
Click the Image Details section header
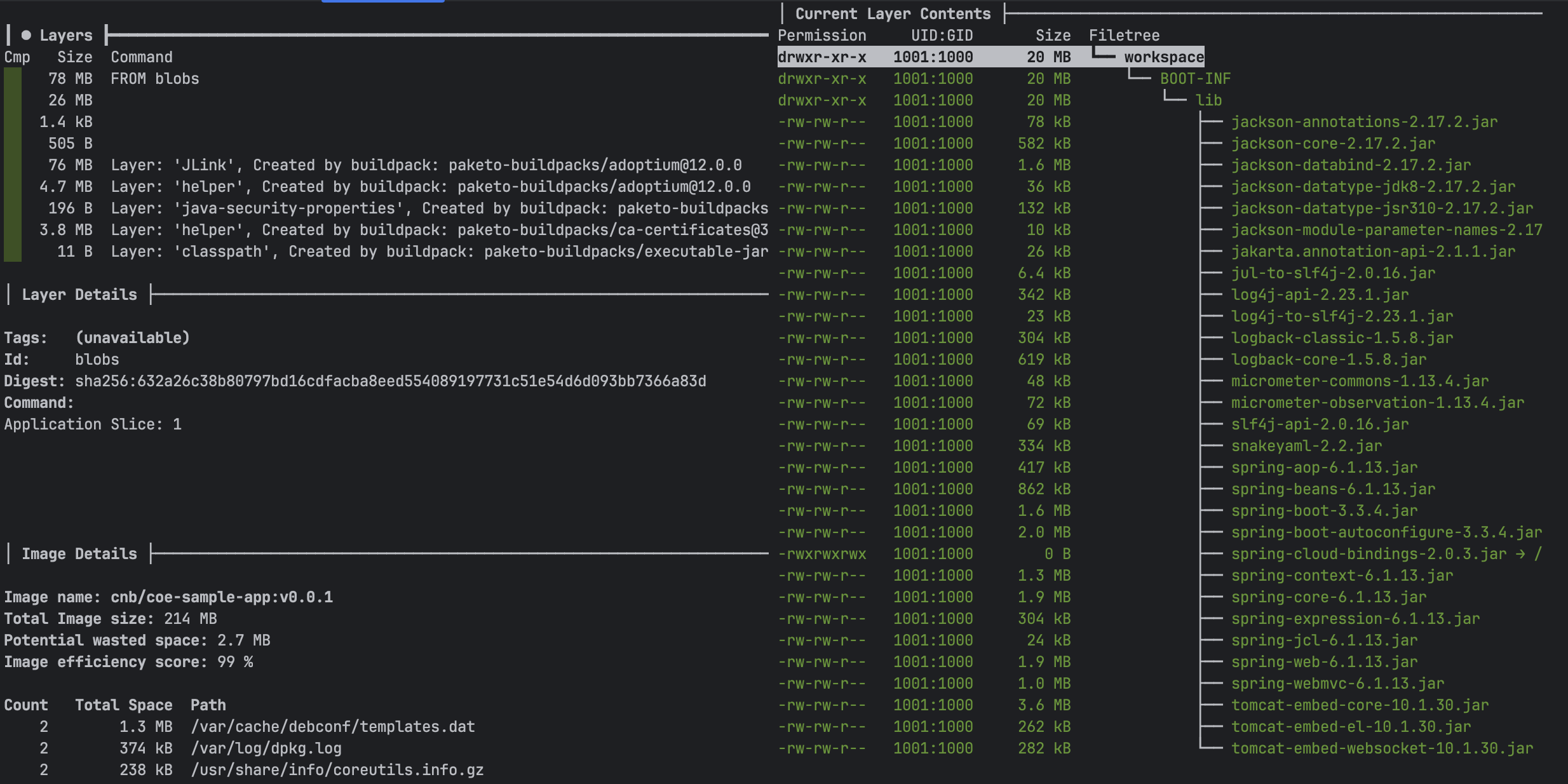79,554
